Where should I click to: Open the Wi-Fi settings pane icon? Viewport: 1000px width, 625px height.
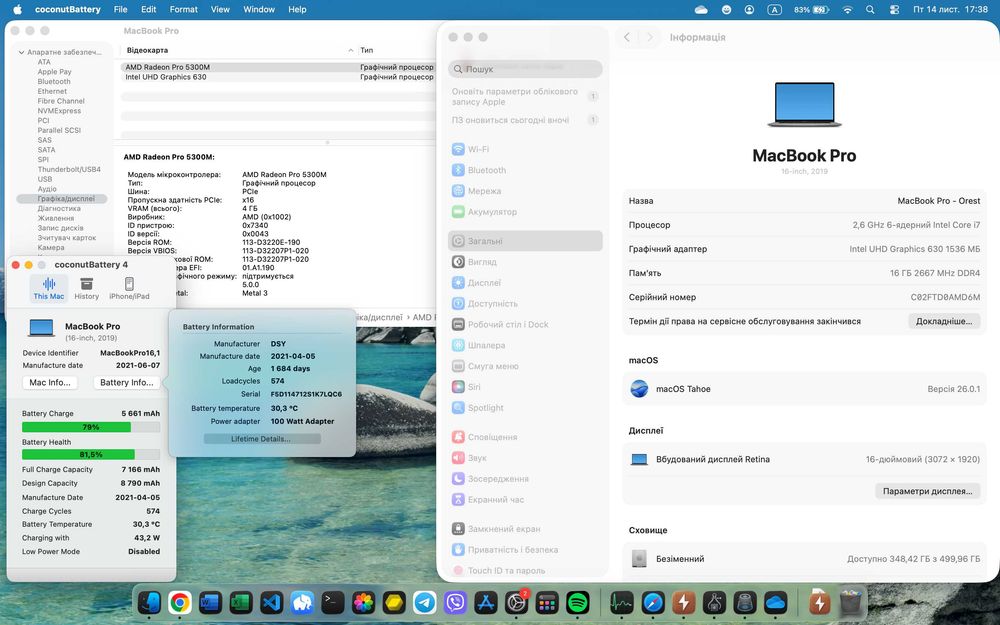458,149
